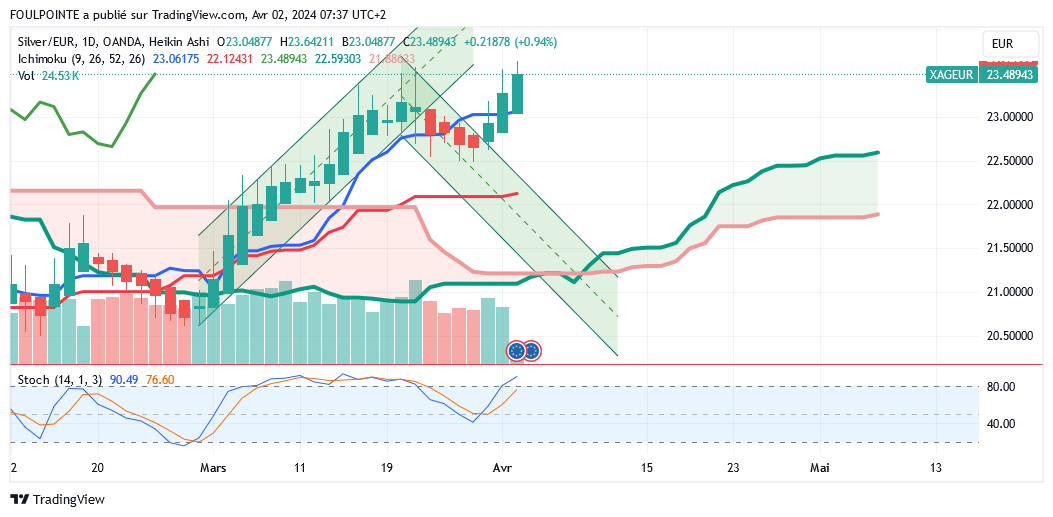Click the Stoch %K value 90.49
Image resolution: width=1053 pixels, height=517 pixels.
[x=124, y=380]
